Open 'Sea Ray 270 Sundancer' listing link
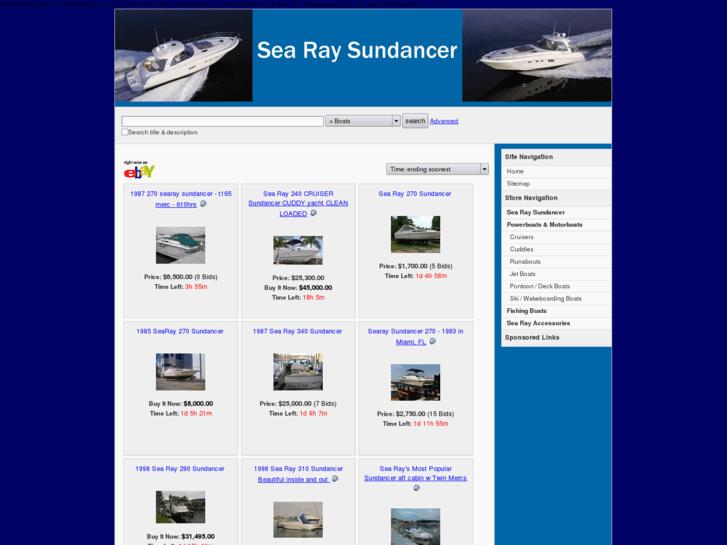727x545 pixels. tap(415, 193)
